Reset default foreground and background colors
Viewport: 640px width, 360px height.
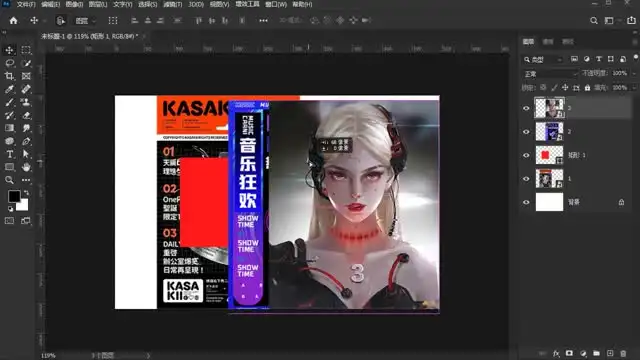pyautogui.click(x=10, y=209)
